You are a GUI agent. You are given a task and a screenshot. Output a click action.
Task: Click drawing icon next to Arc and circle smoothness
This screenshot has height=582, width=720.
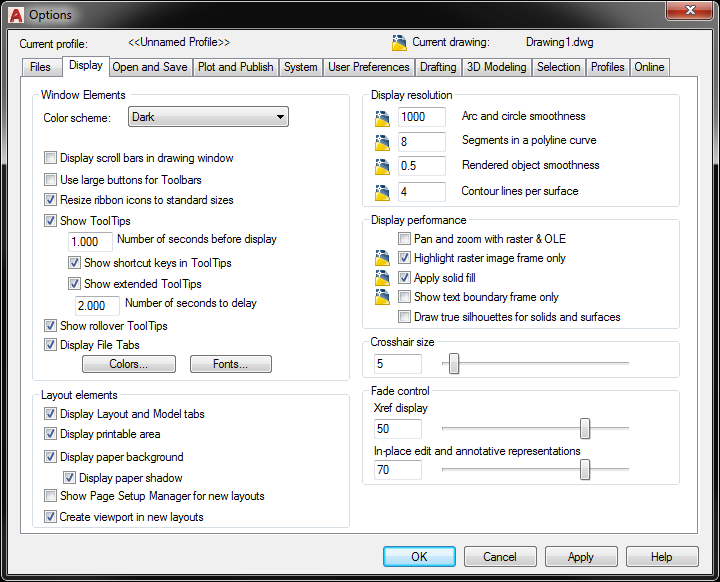[x=382, y=118]
